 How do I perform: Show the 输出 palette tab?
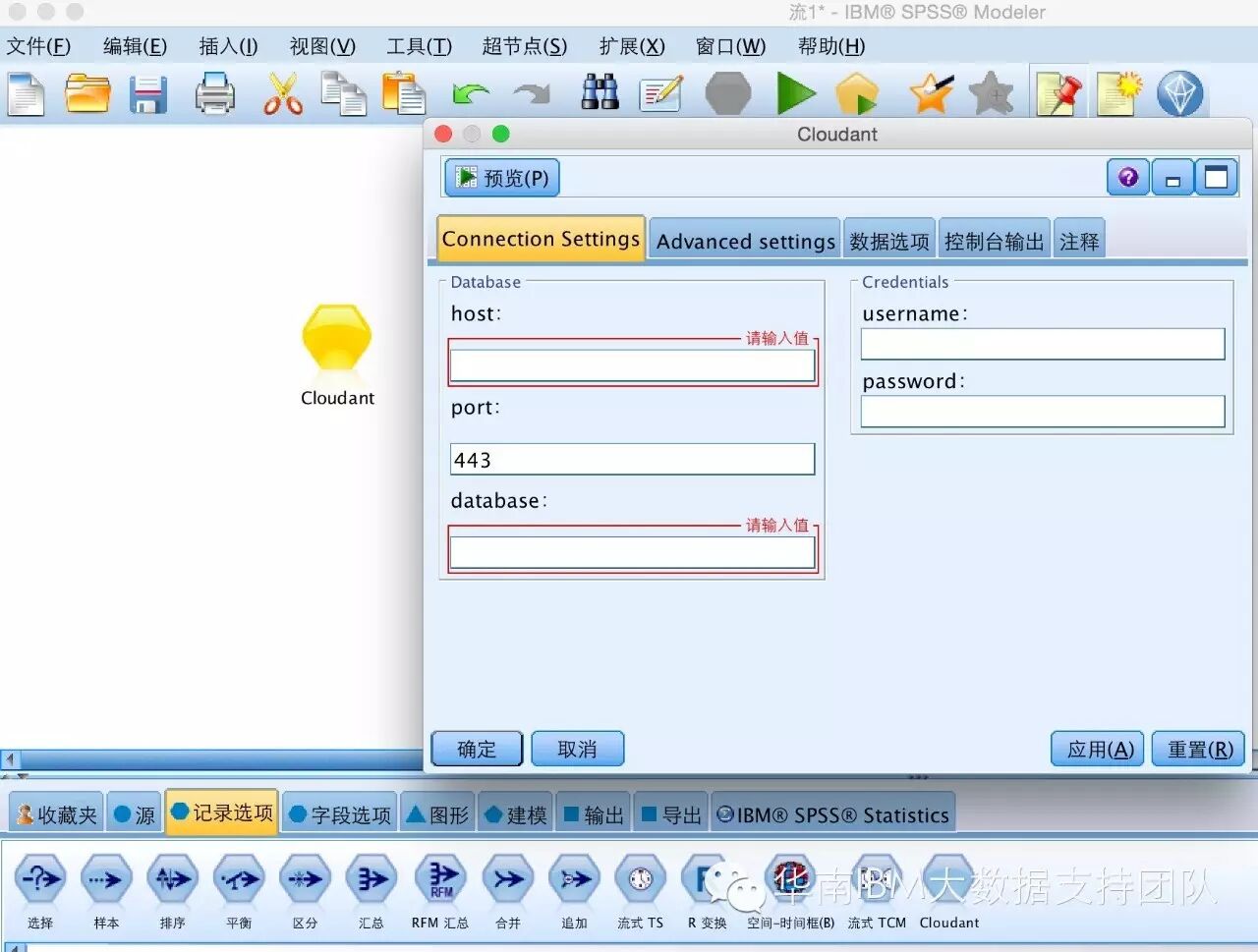pyautogui.click(x=594, y=814)
